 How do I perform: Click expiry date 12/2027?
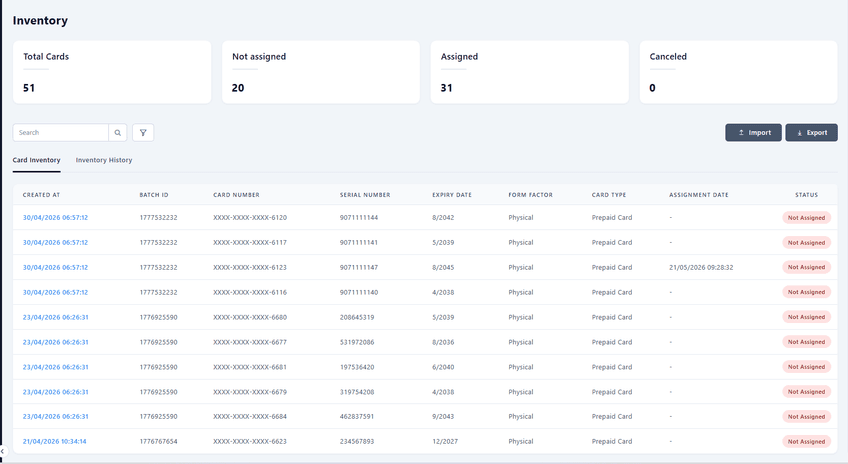click(445, 441)
